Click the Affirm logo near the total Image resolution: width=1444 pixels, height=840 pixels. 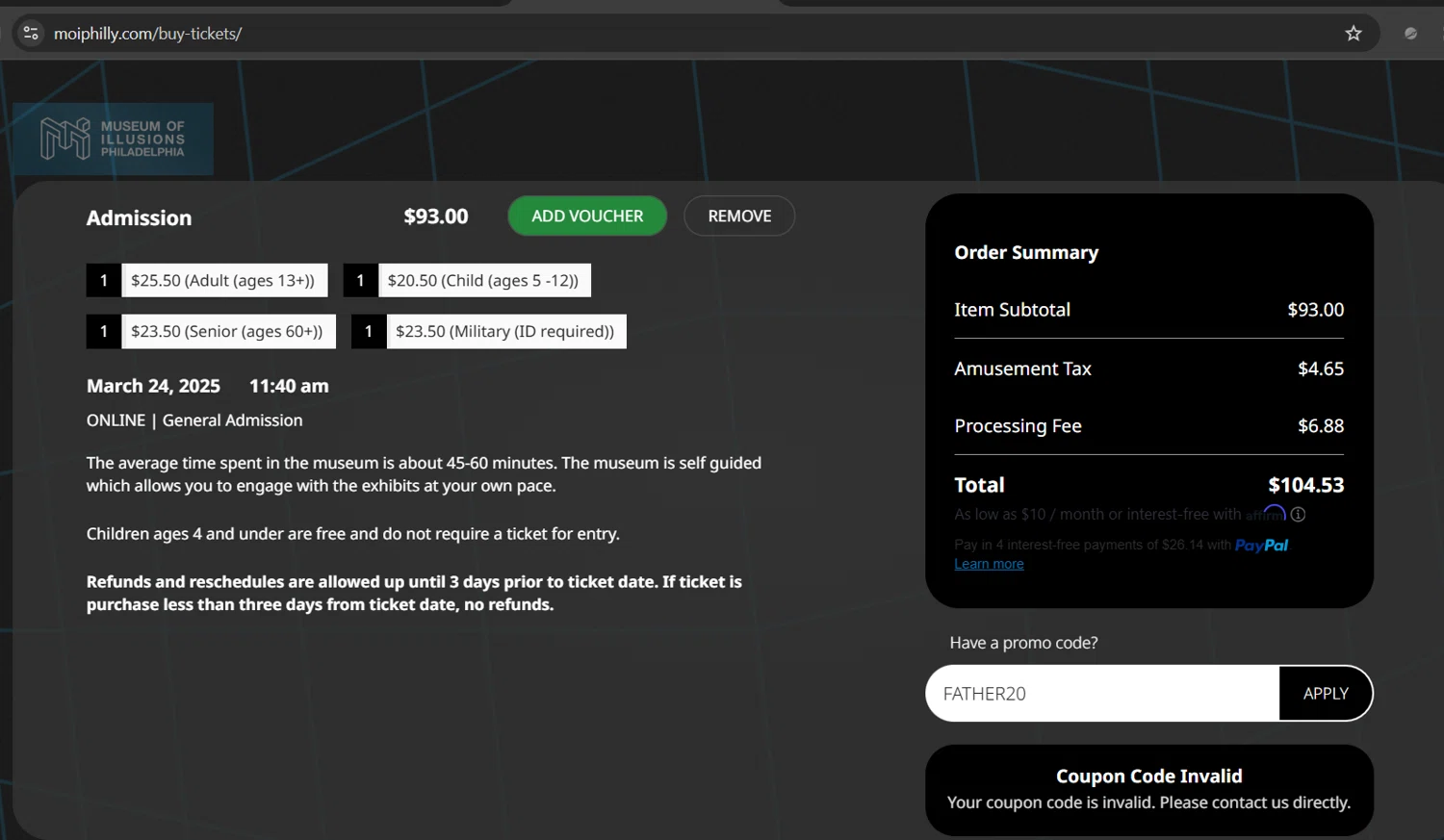point(1266,513)
